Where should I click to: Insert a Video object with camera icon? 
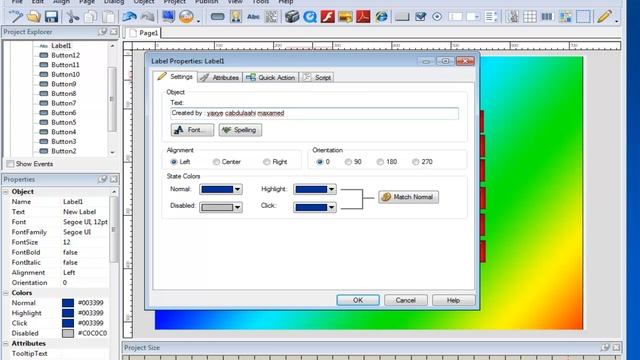(291, 17)
